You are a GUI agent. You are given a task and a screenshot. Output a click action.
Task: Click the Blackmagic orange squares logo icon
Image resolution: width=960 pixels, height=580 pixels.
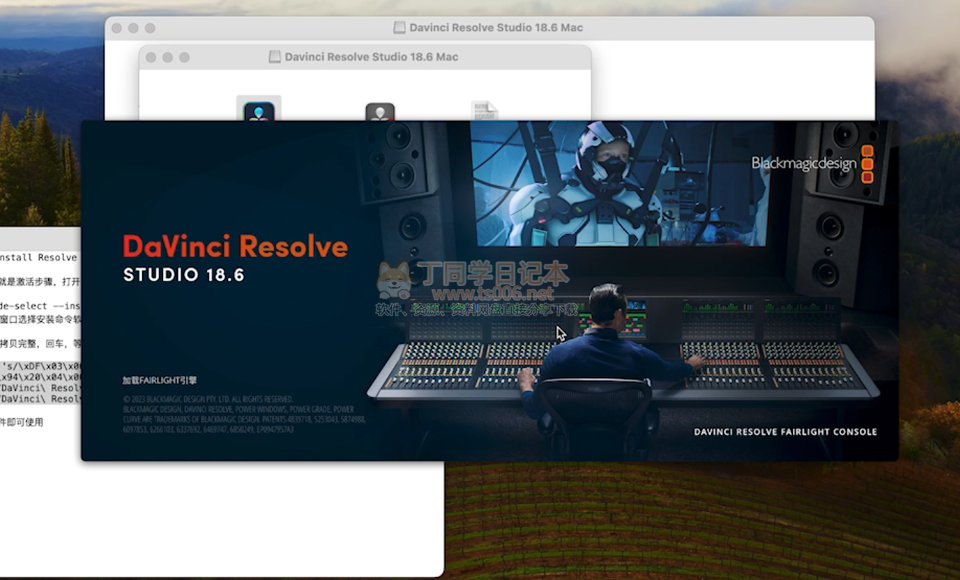point(867,164)
